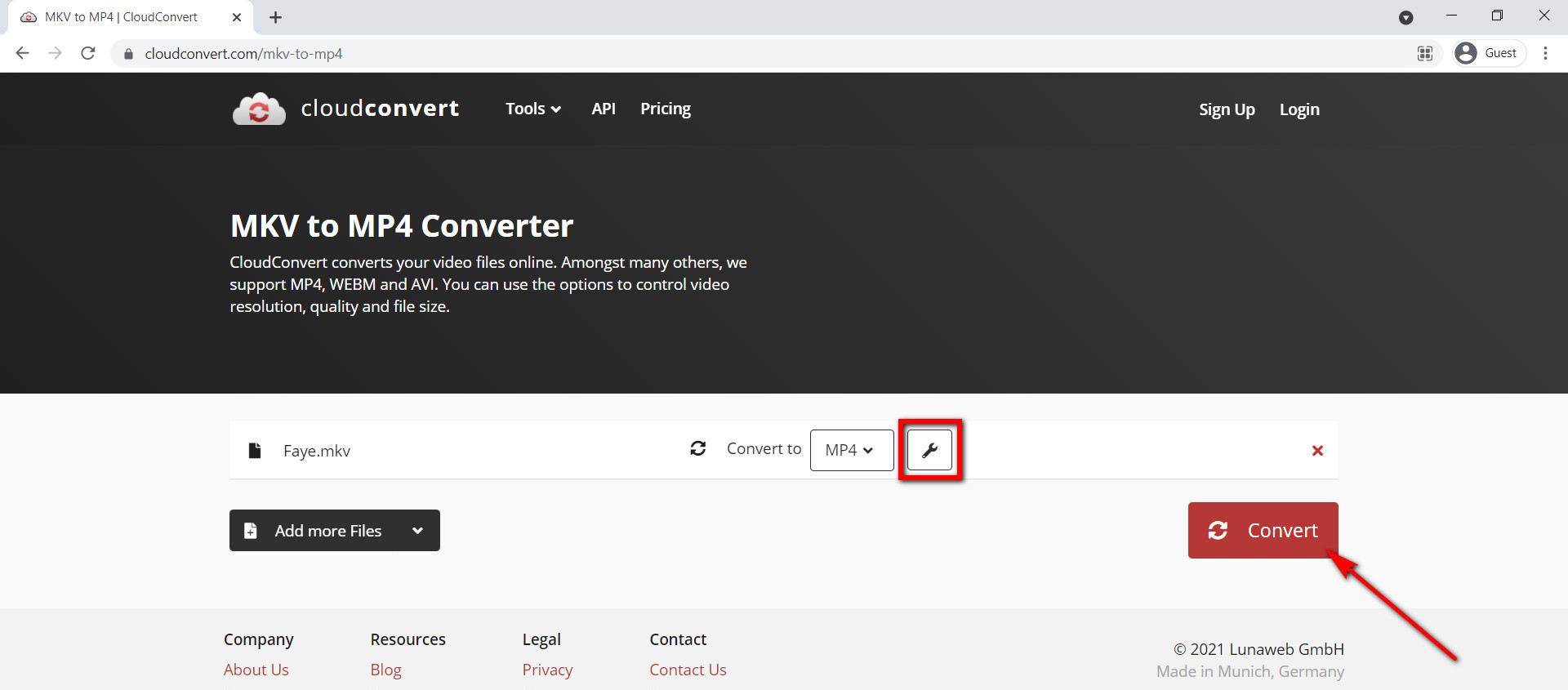Open the Chrome three-dot menu
The height and width of the screenshot is (690, 1568).
pyautogui.click(x=1545, y=53)
